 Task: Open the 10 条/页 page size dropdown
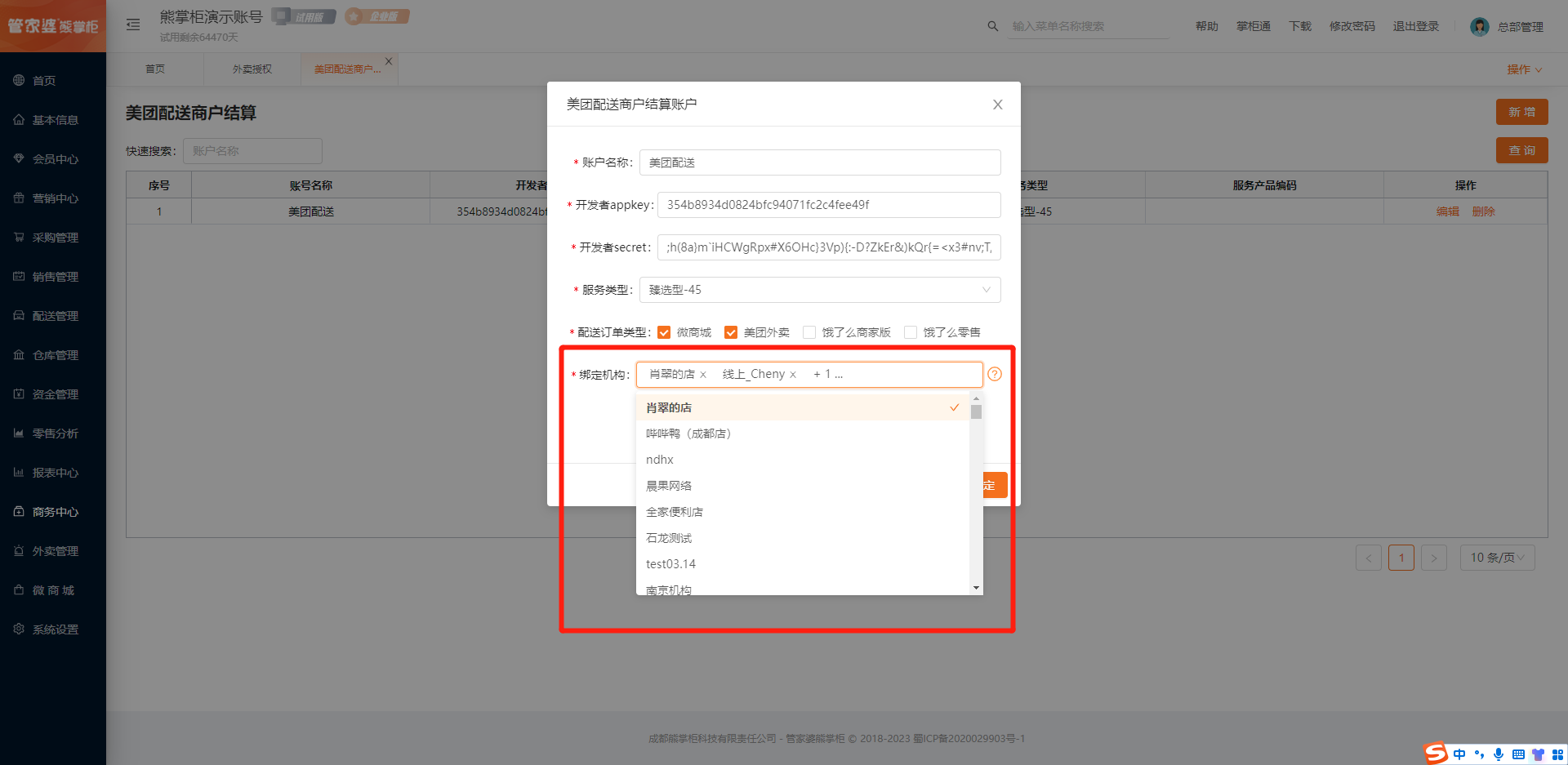1498,558
